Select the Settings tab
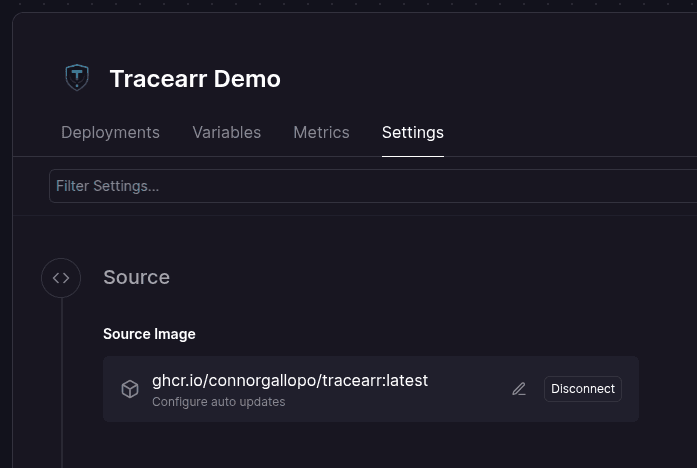The width and height of the screenshot is (697, 468). click(x=412, y=132)
